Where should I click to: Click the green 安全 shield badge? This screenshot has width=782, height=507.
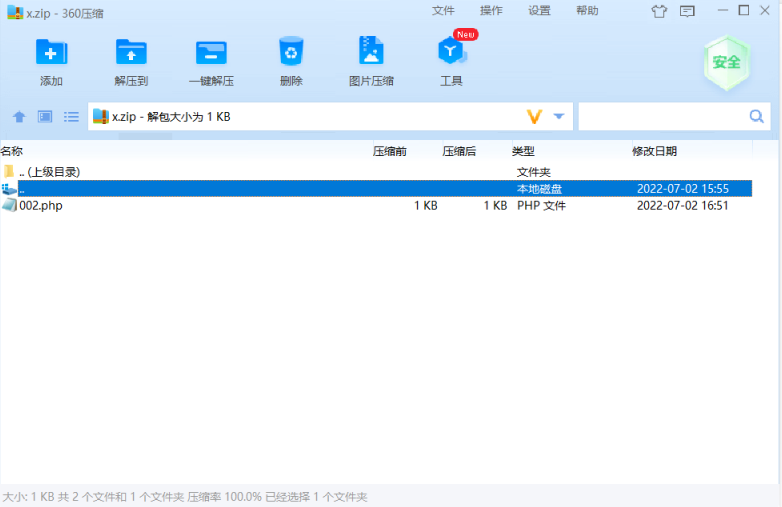726,62
